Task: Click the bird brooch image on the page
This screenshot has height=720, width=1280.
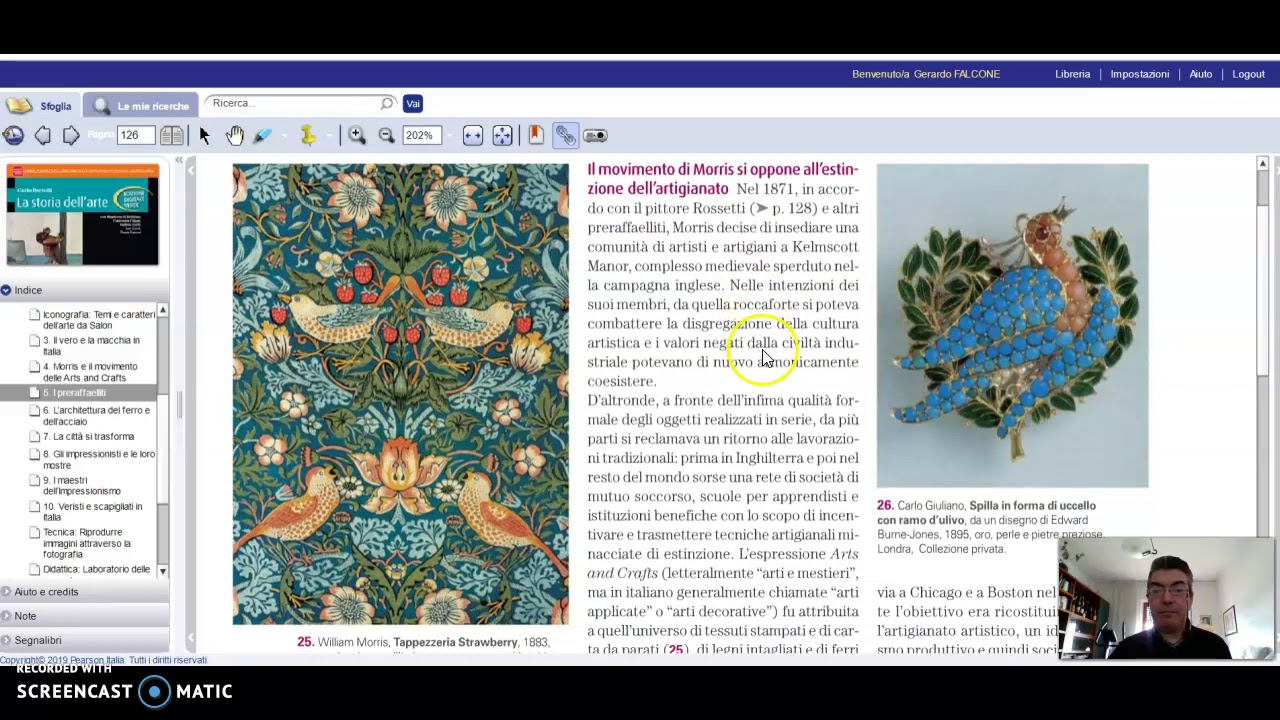Action: [x=1012, y=326]
